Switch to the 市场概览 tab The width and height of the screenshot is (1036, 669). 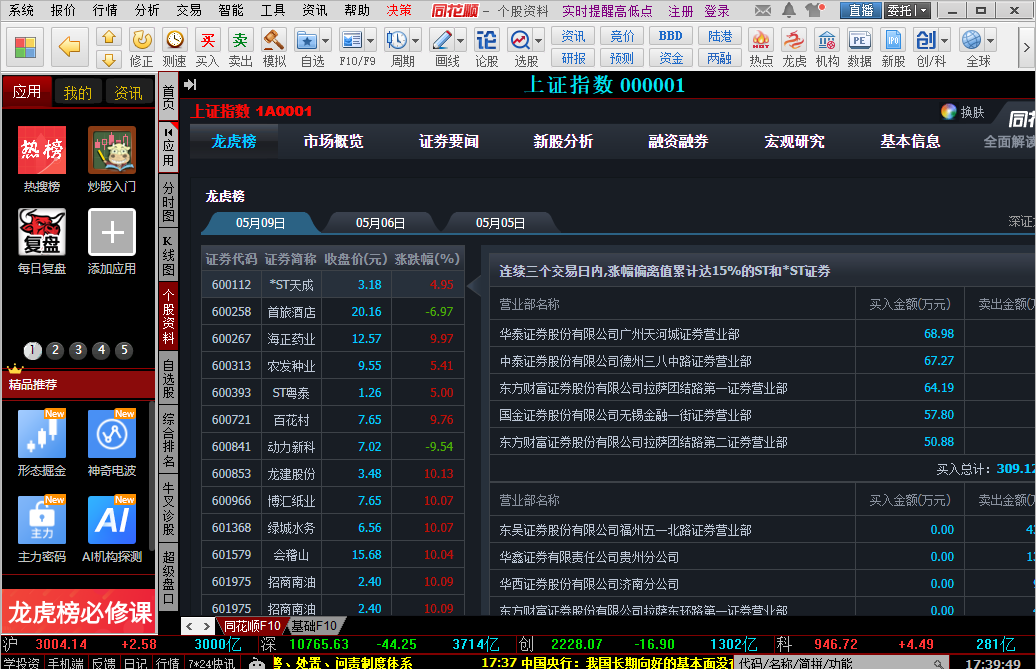coord(333,141)
